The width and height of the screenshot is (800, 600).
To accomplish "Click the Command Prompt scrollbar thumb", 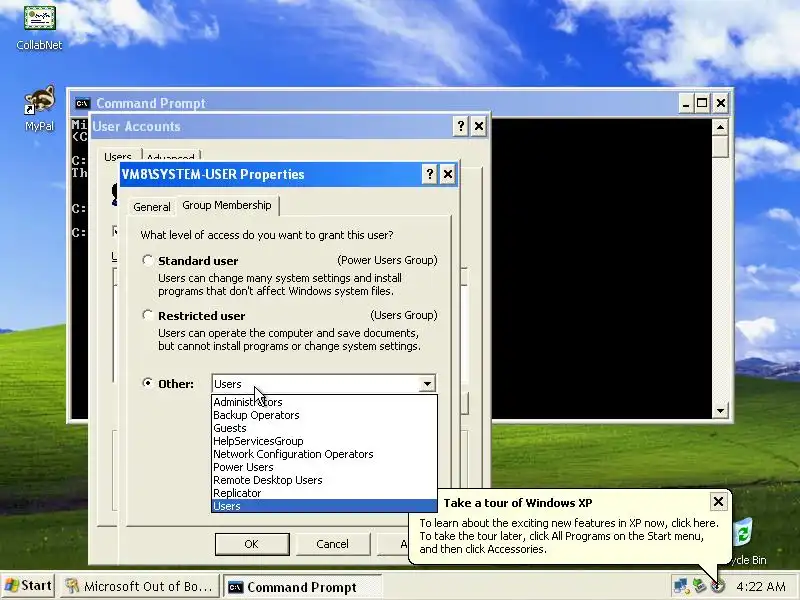I will [x=720, y=146].
